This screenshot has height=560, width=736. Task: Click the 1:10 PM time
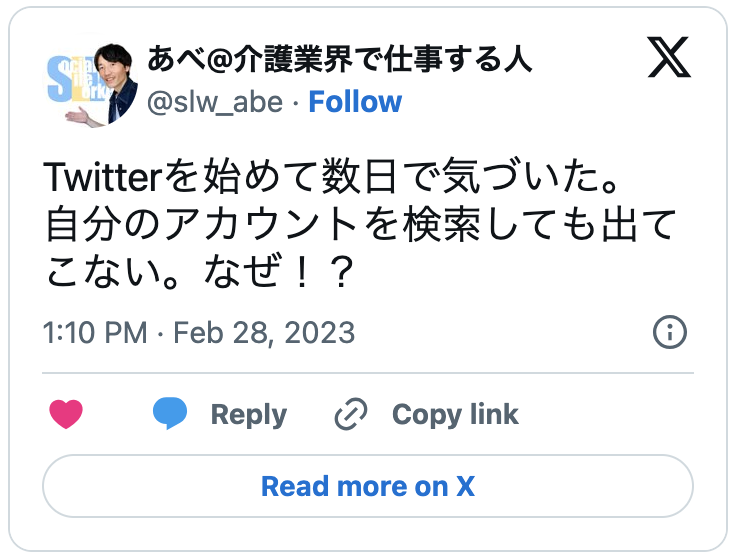click(x=96, y=332)
